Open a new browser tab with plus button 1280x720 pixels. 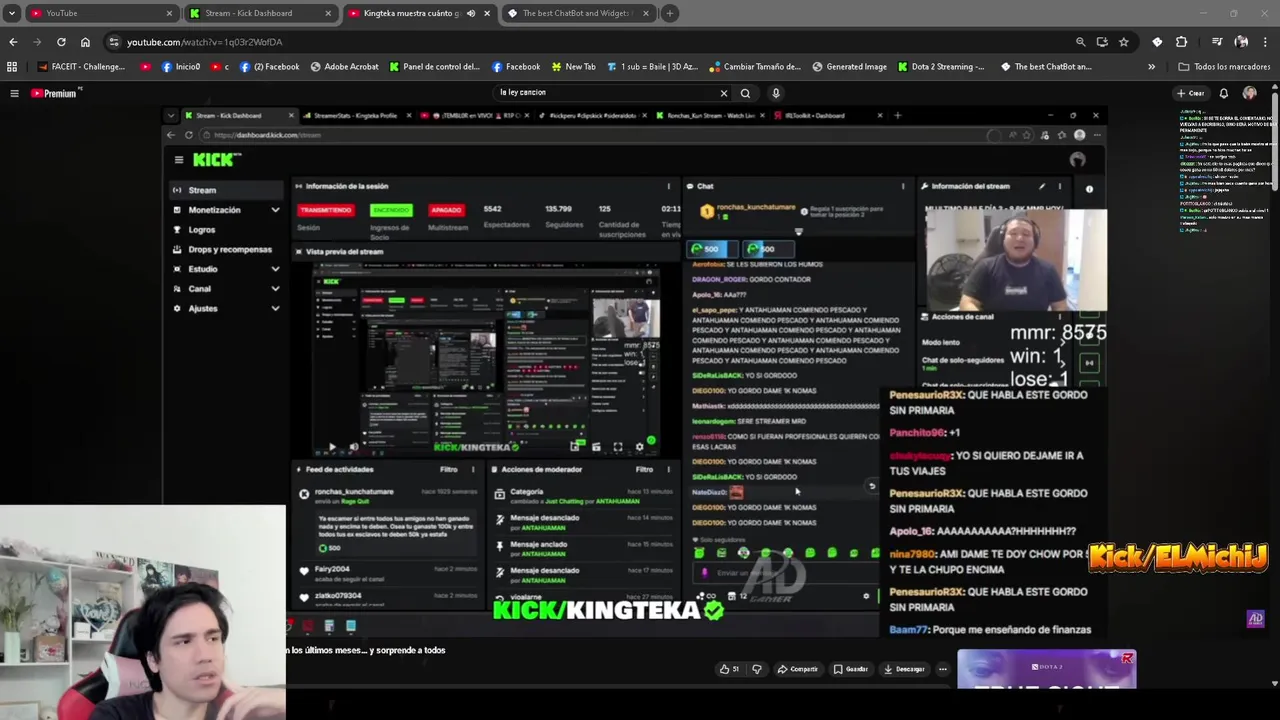(670, 13)
